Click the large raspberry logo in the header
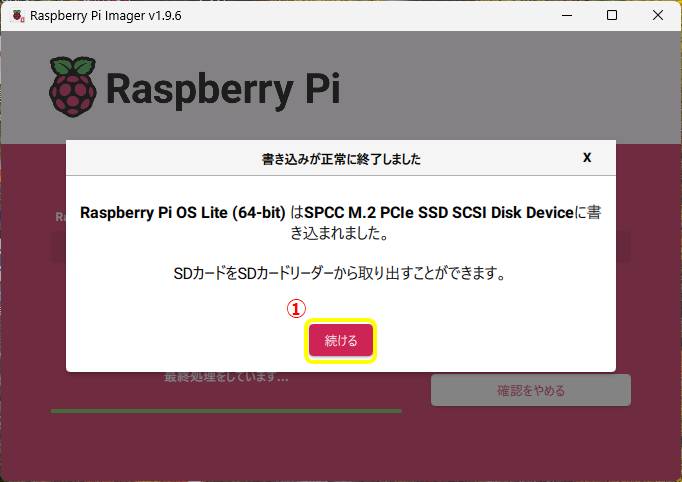 [73, 87]
